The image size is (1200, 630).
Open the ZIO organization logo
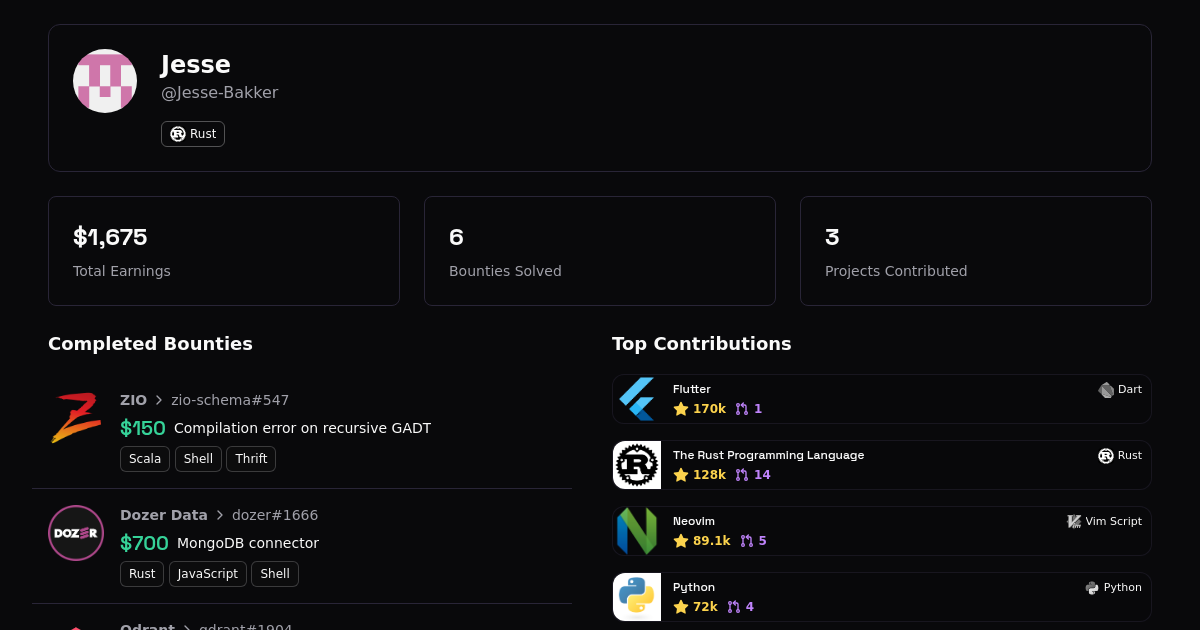click(76, 418)
